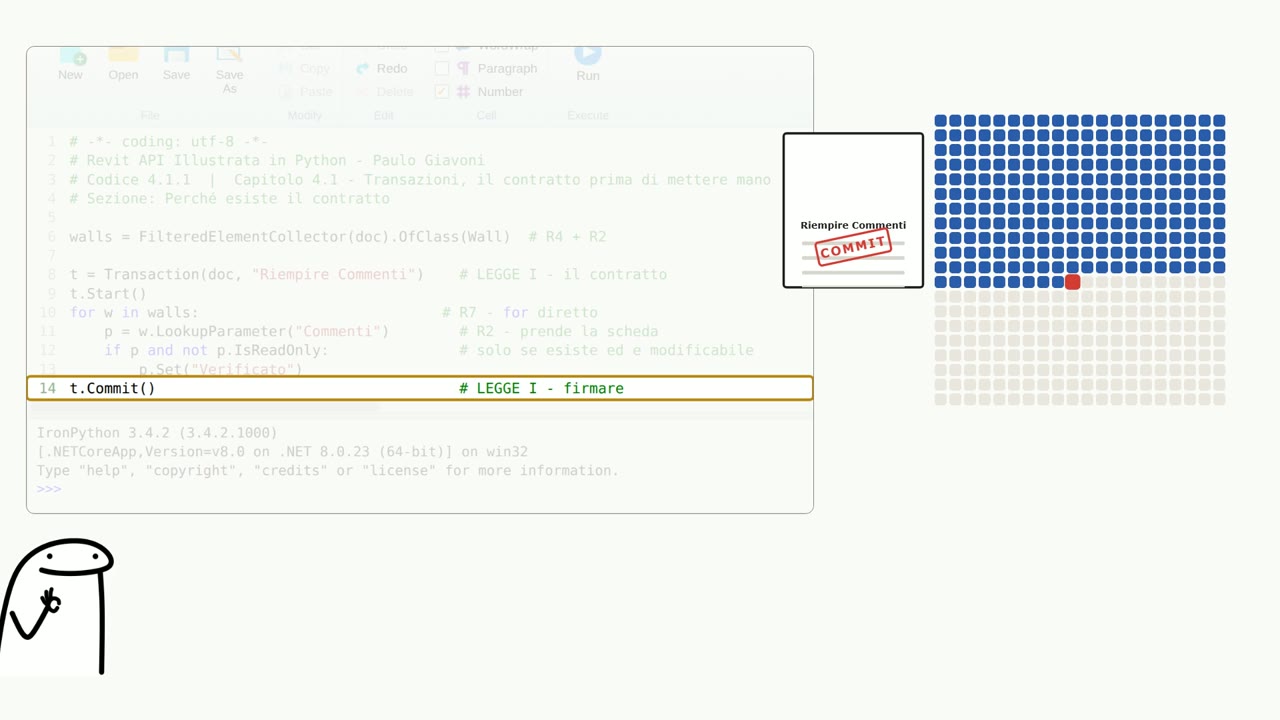Screen dimensions: 1280x720
Task: Click the 'Codice 4.1.1' comment line
Action: coord(420,179)
